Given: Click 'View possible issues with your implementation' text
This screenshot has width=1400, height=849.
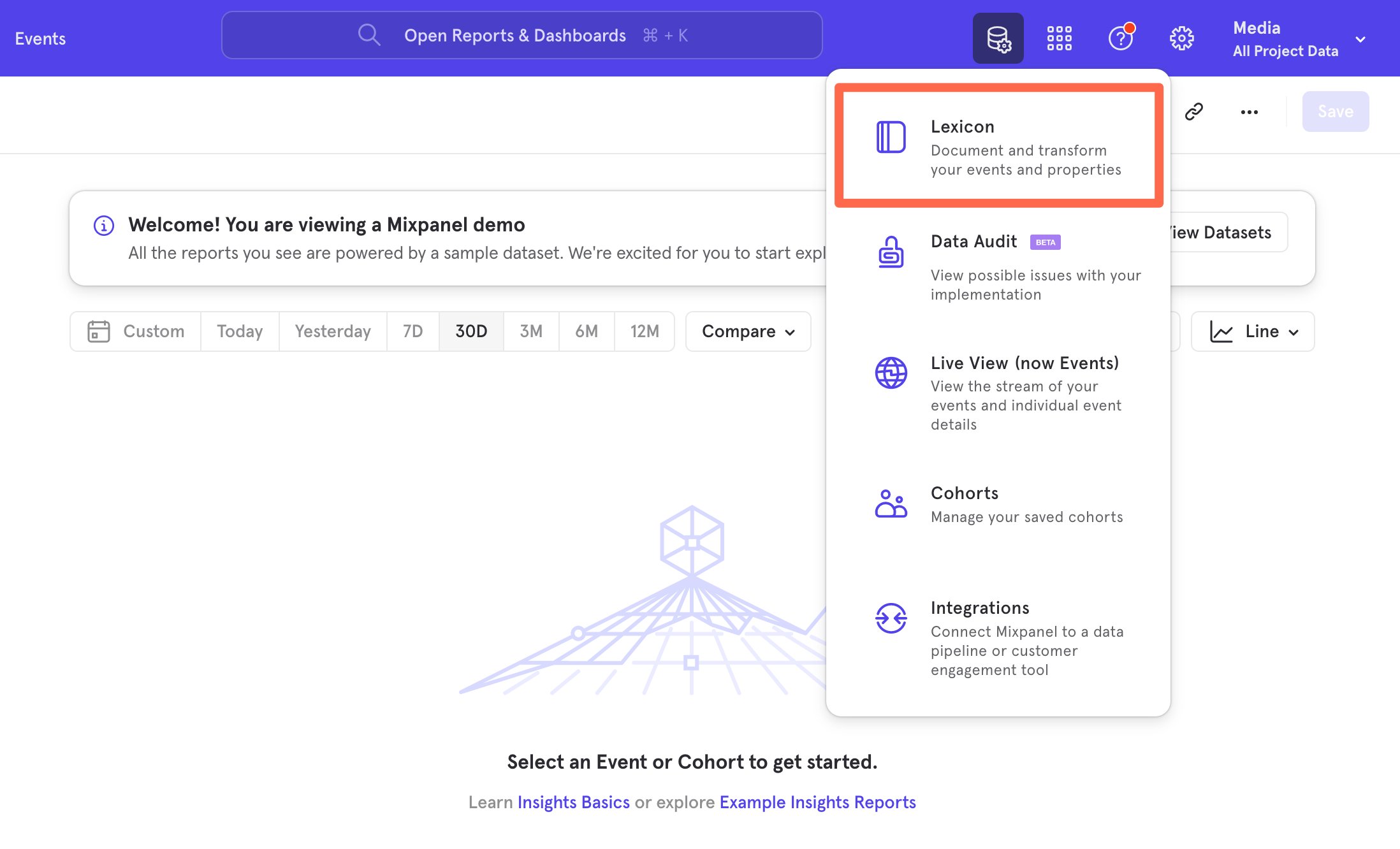Looking at the screenshot, I should click(1036, 285).
